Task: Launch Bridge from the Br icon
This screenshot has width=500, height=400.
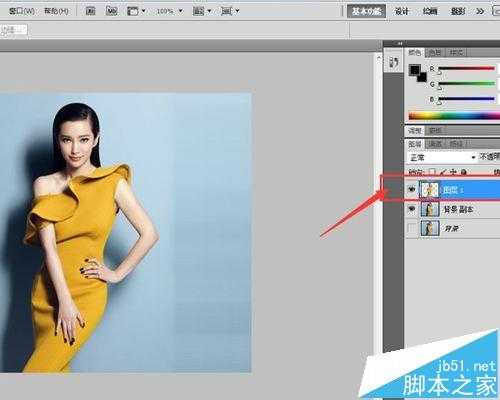Action: pyautogui.click(x=90, y=11)
